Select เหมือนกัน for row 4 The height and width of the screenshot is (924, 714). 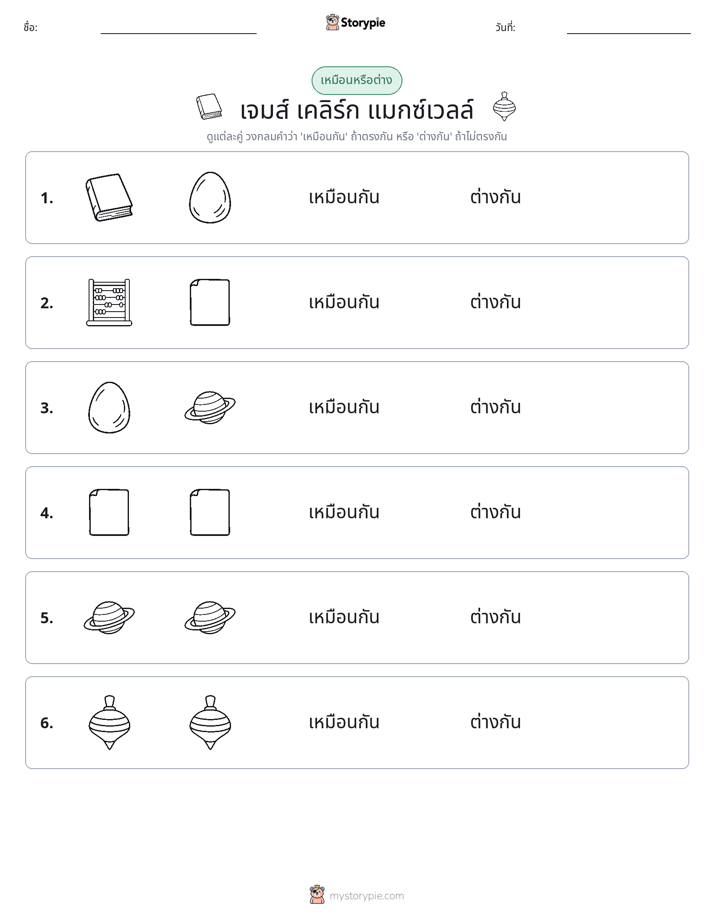click(x=344, y=512)
